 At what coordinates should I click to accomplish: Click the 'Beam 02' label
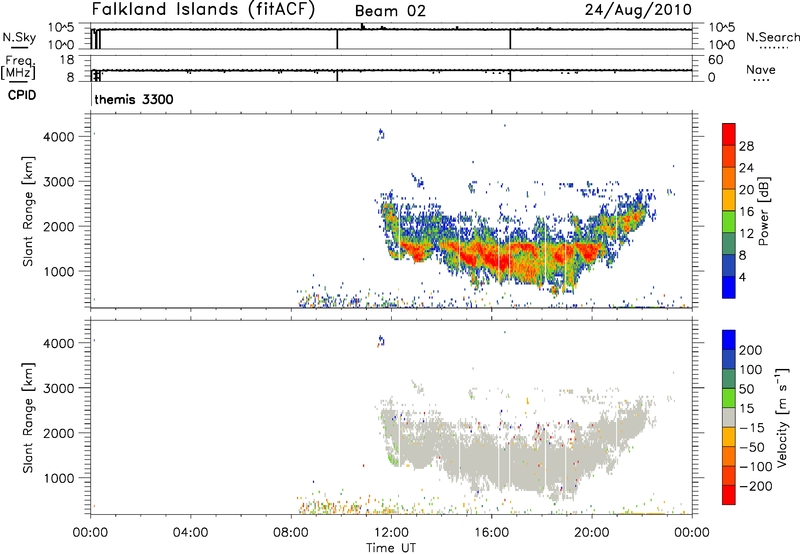tap(390, 11)
